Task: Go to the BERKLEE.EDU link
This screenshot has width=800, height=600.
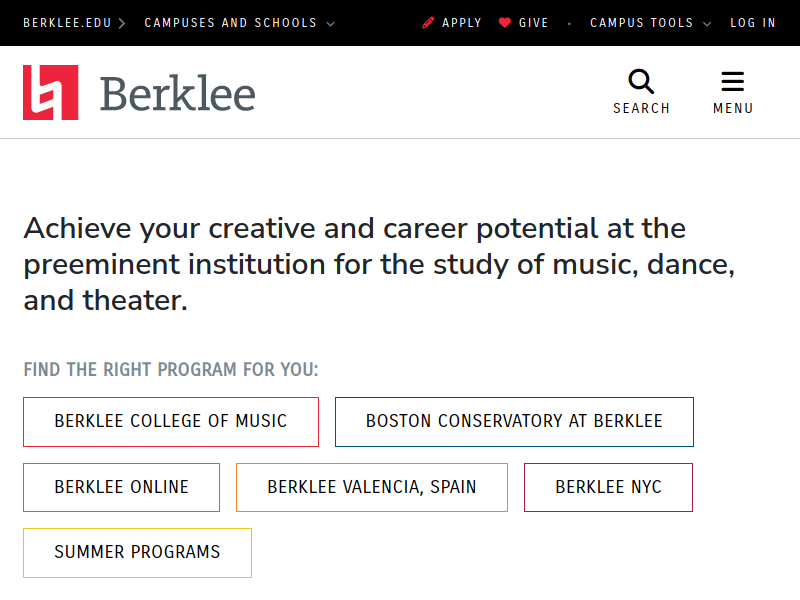Action: (67, 23)
